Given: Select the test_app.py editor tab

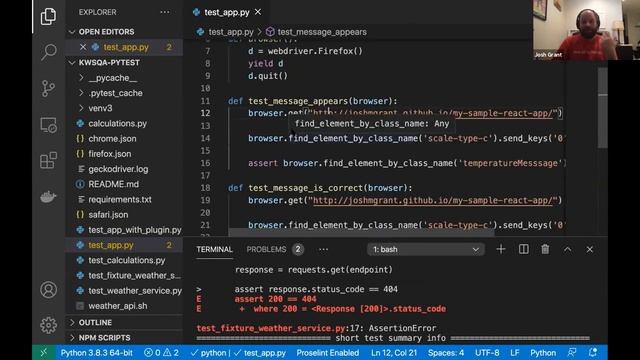Looking at the screenshot, I should (227, 12).
